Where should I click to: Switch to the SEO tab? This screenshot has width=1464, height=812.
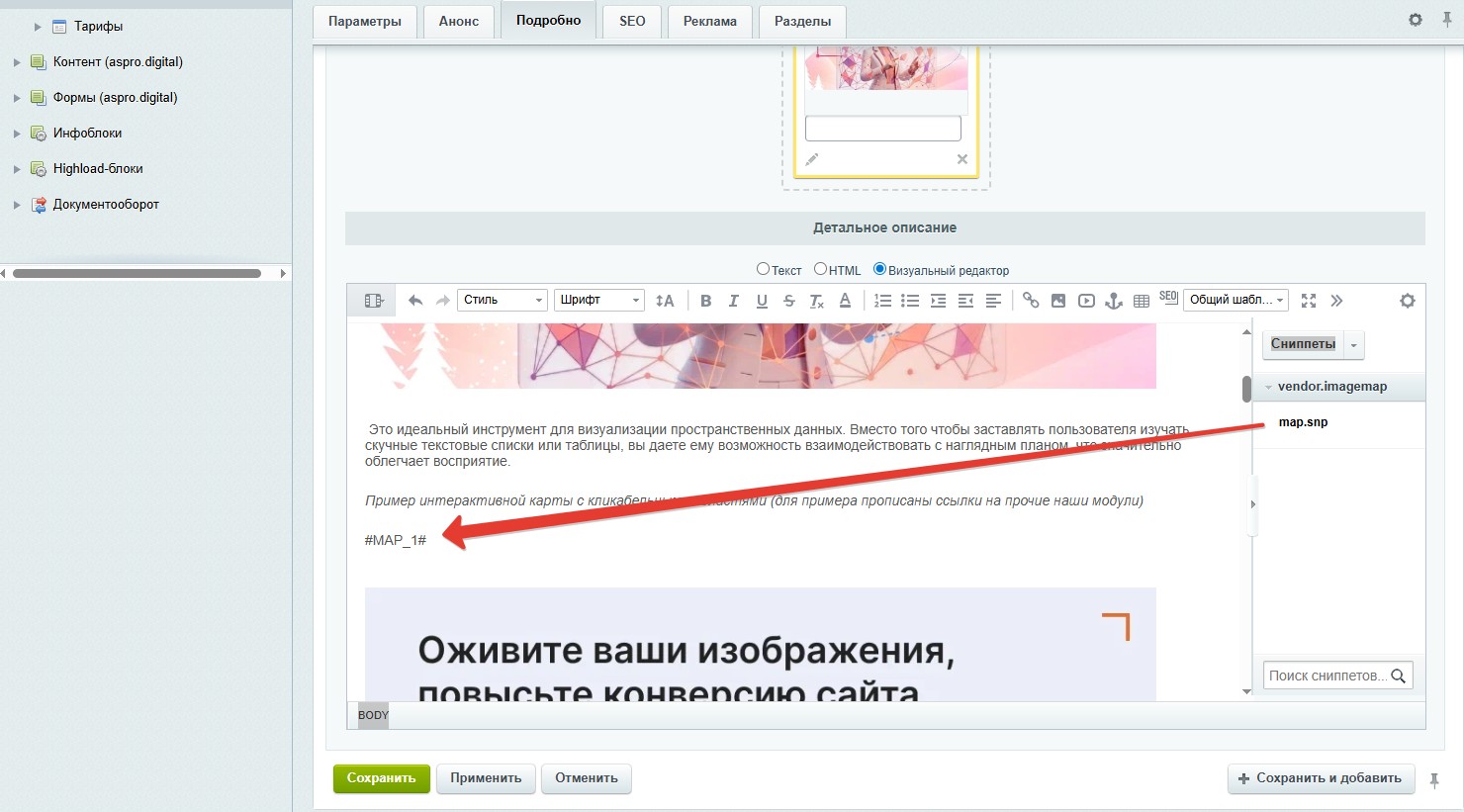click(x=632, y=21)
